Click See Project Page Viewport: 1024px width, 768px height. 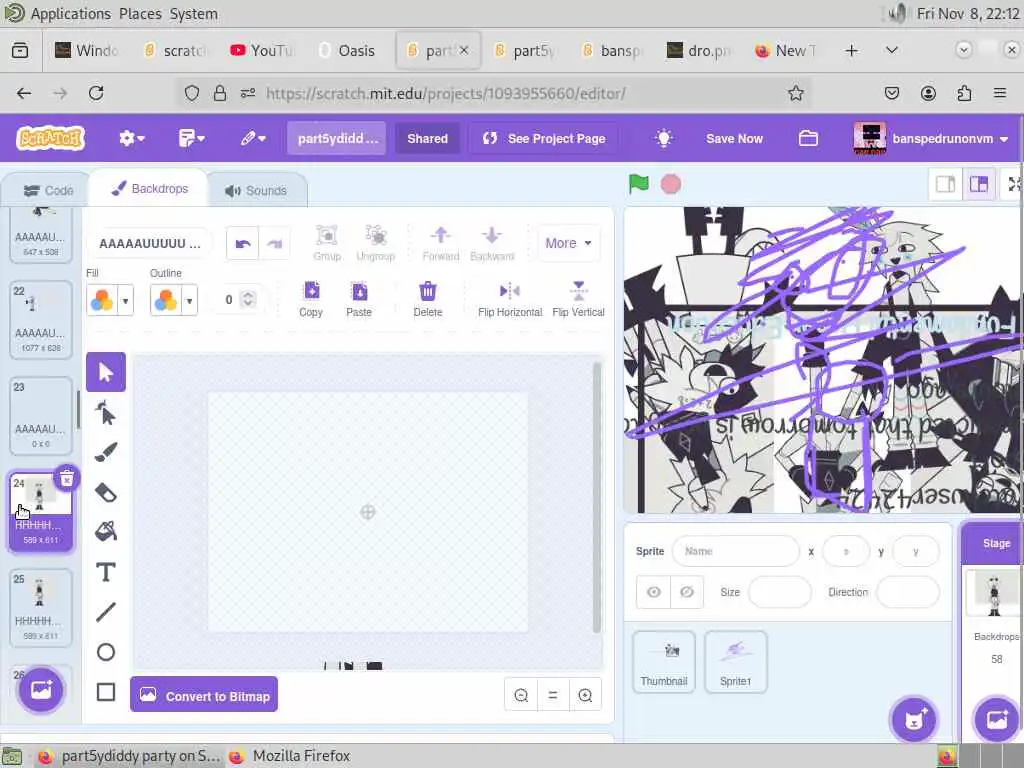(x=543, y=138)
